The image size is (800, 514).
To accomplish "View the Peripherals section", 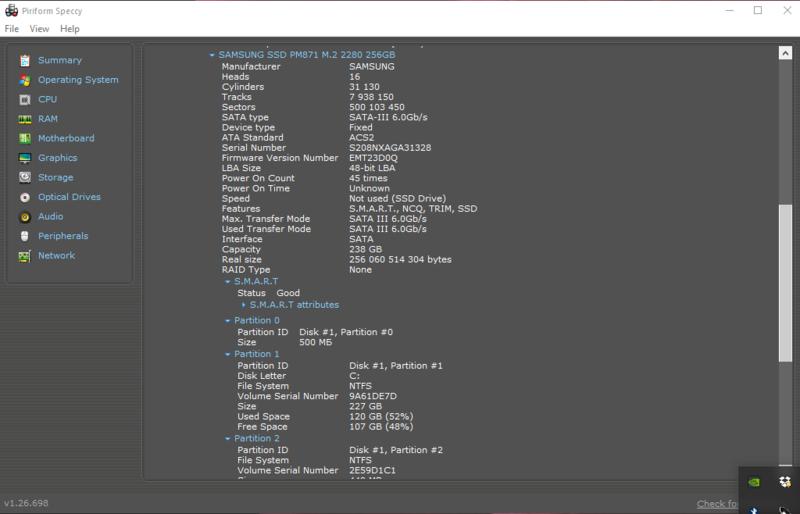I will [63, 236].
